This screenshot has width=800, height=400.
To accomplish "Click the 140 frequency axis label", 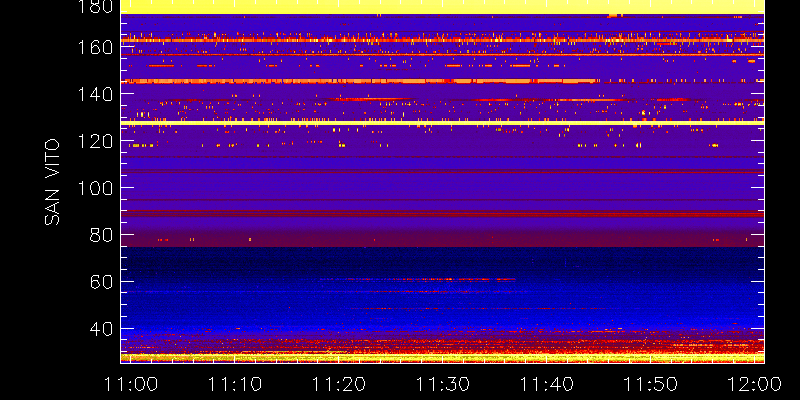I will point(94,94).
